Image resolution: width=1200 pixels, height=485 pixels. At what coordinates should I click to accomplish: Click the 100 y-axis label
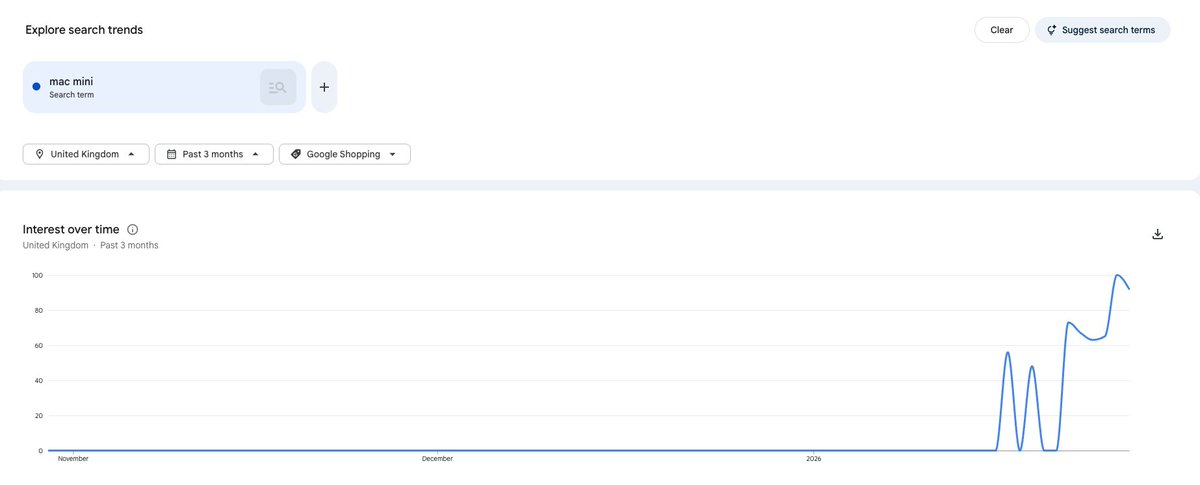coord(36,275)
